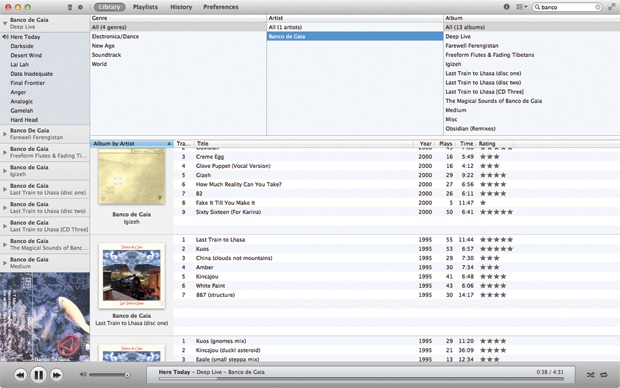Select the Soundtrack genre
The height and width of the screenshot is (388, 620).
(178, 55)
